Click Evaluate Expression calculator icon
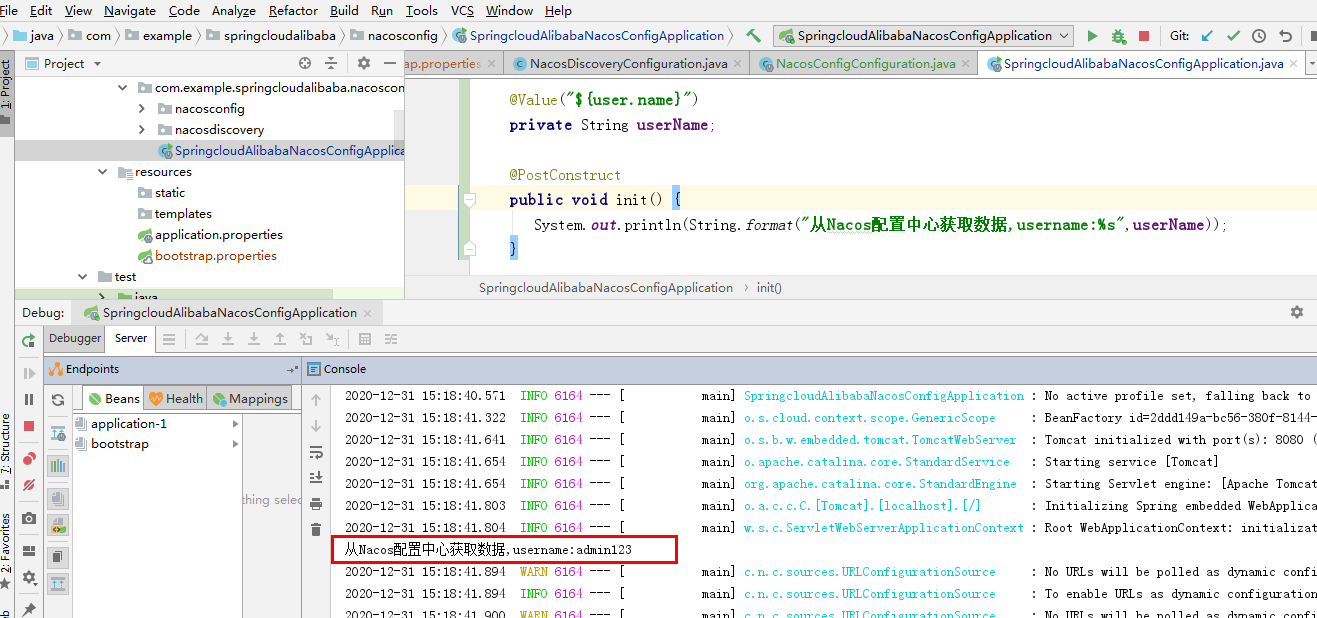 (365, 339)
